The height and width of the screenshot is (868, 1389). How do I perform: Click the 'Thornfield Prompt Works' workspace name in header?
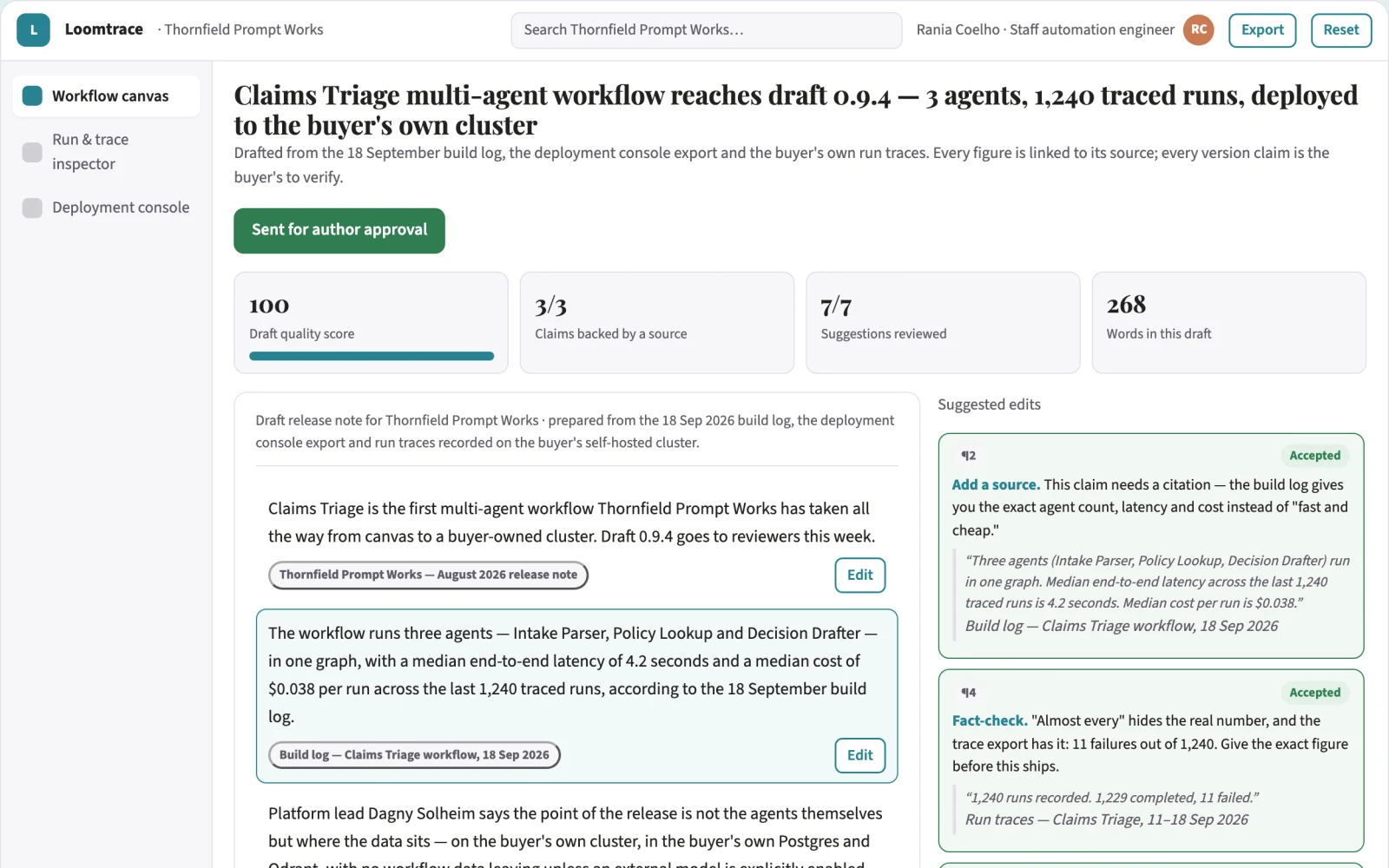244,30
